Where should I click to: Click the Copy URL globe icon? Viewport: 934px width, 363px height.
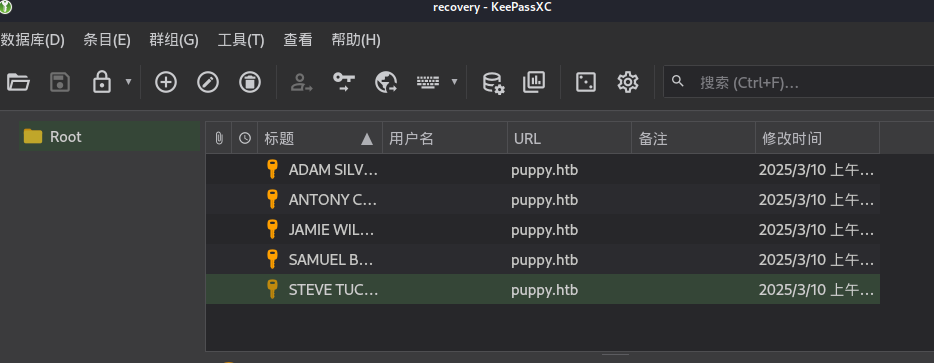tap(386, 82)
